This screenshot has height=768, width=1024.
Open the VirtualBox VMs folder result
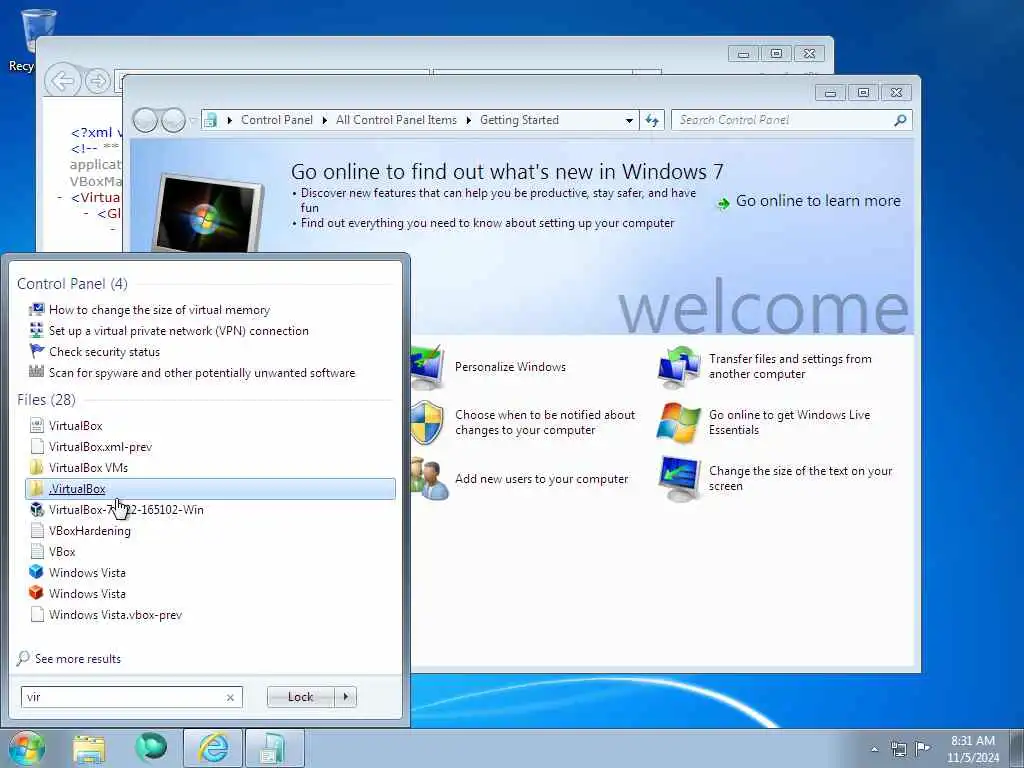point(88,468)
